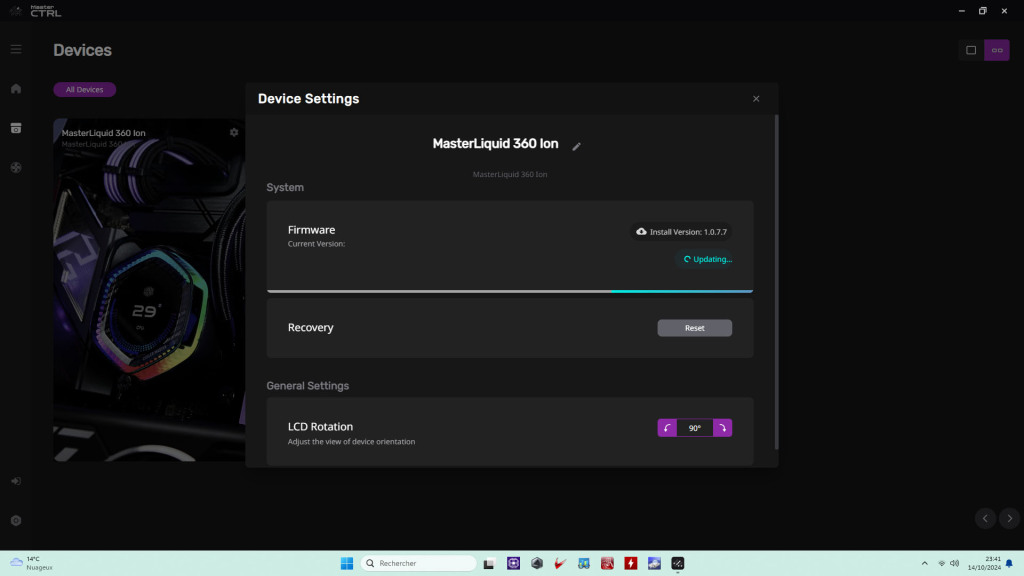Open the hamburger menu in the sidebar

click(x=16, y=50)
